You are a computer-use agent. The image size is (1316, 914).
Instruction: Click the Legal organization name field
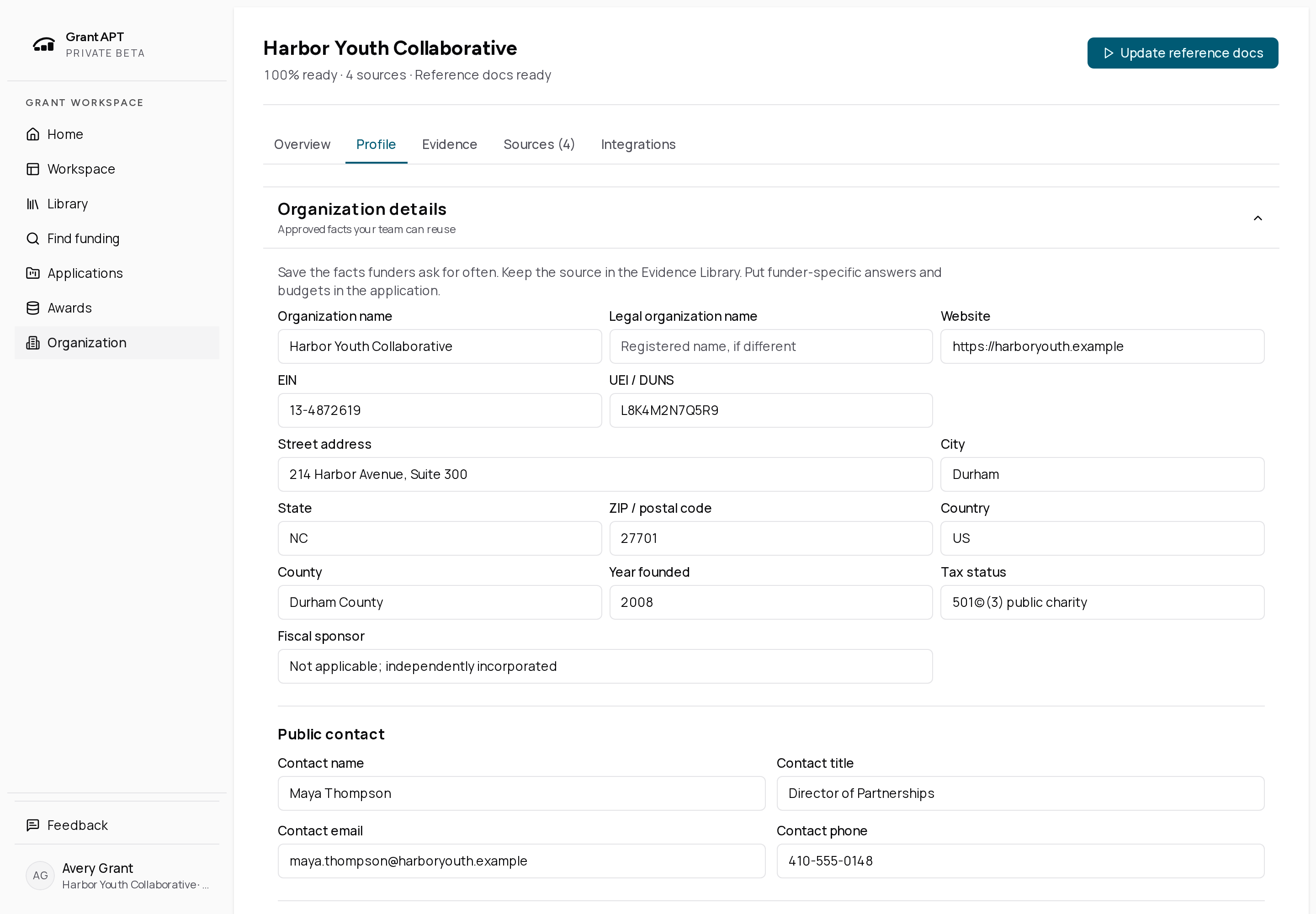coord(771,346)
